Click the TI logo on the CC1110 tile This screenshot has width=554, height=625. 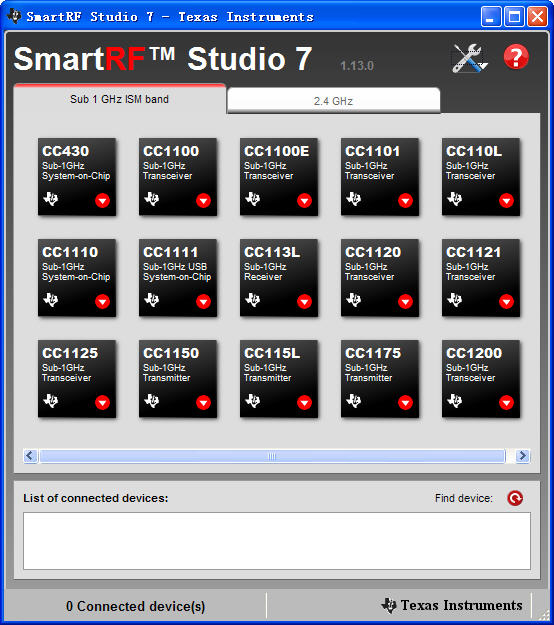click(51, 299)
